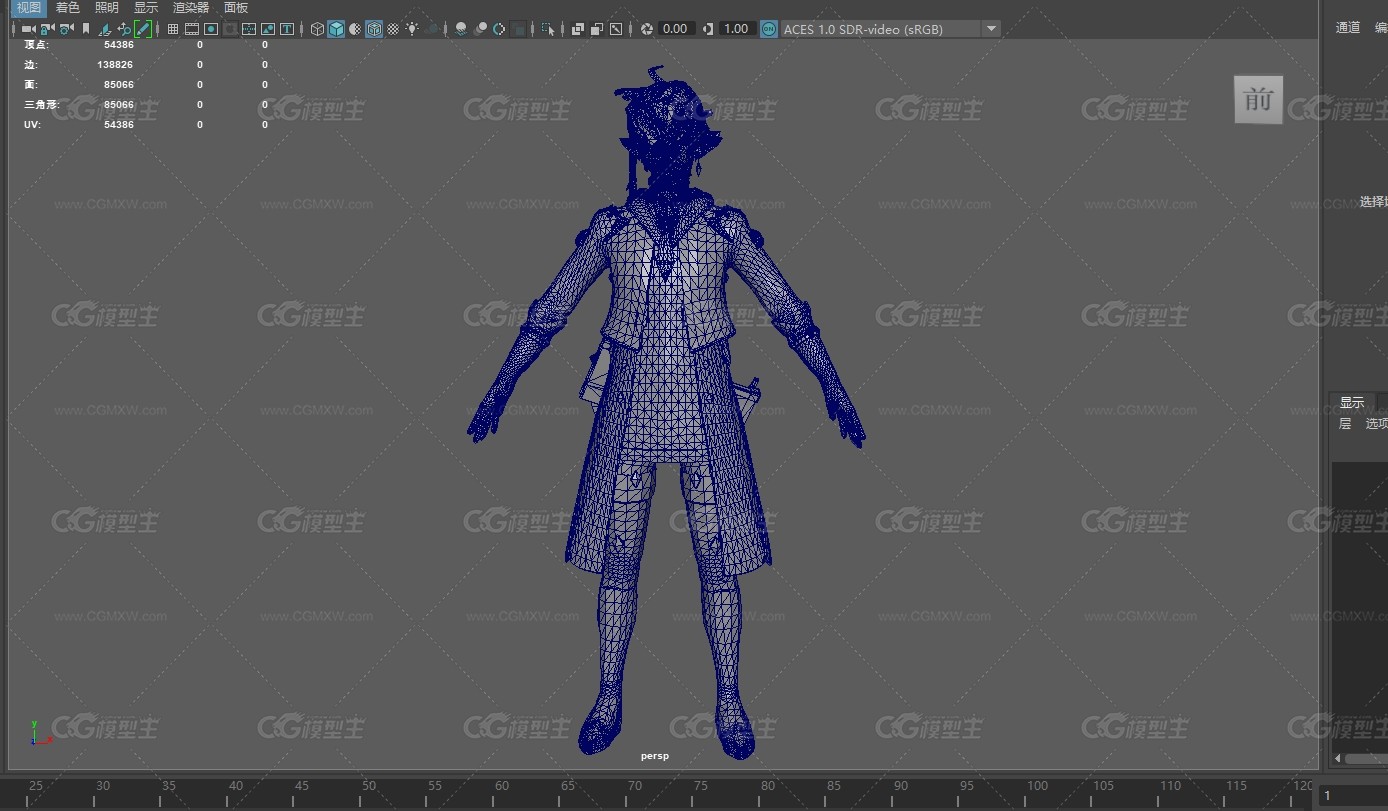Screen dimensions: 1388x811
Task: Open the ACES 1.0 SDR-video dropdown
Action: pyautogui.click(x=890, y=29)
